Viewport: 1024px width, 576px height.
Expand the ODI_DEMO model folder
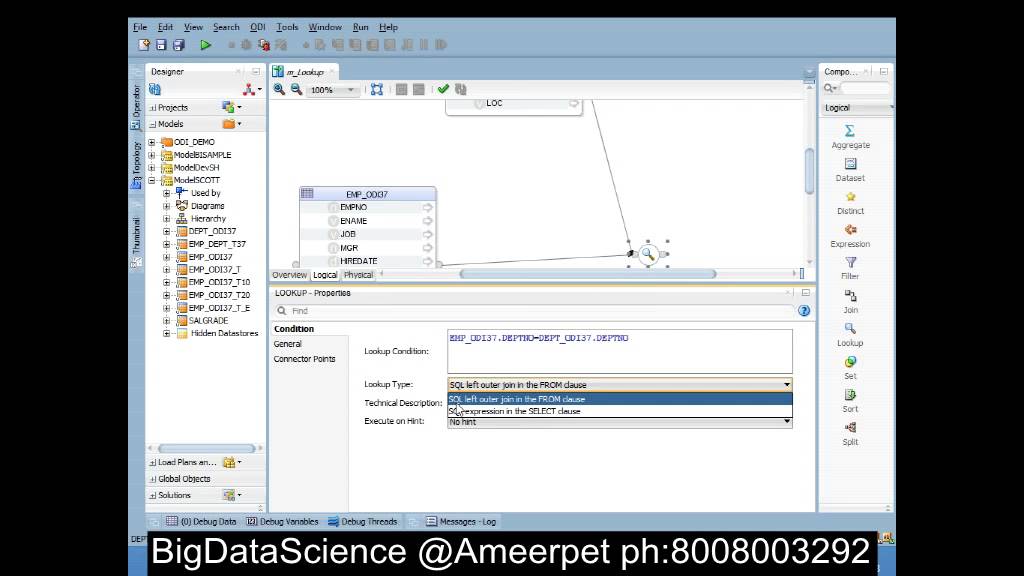(152, 142)
